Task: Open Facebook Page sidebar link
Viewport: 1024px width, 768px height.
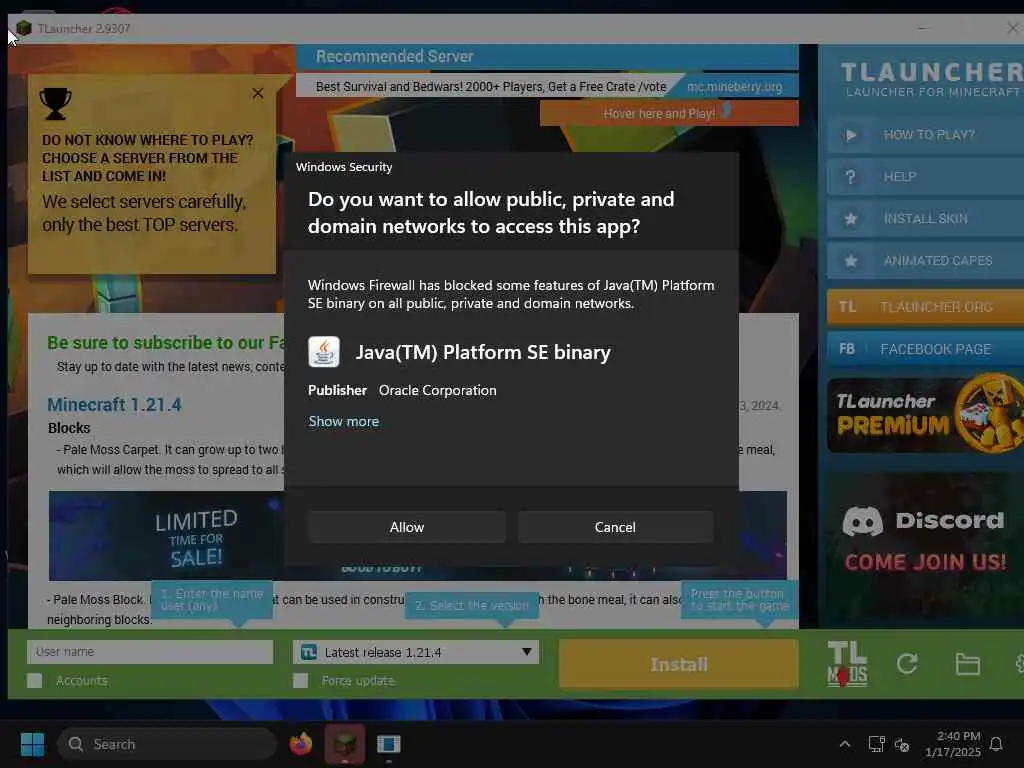Action: coord(925,349)
